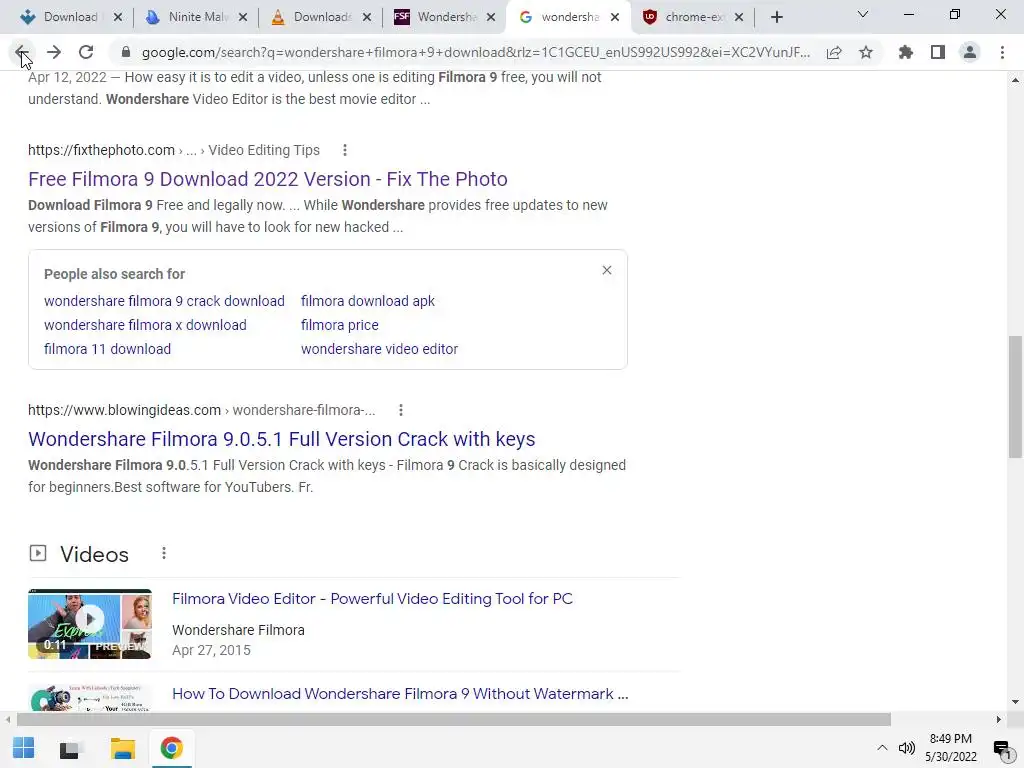
Task: Open the Extensions puzzle-piece menu
Action: pos(906,52)
